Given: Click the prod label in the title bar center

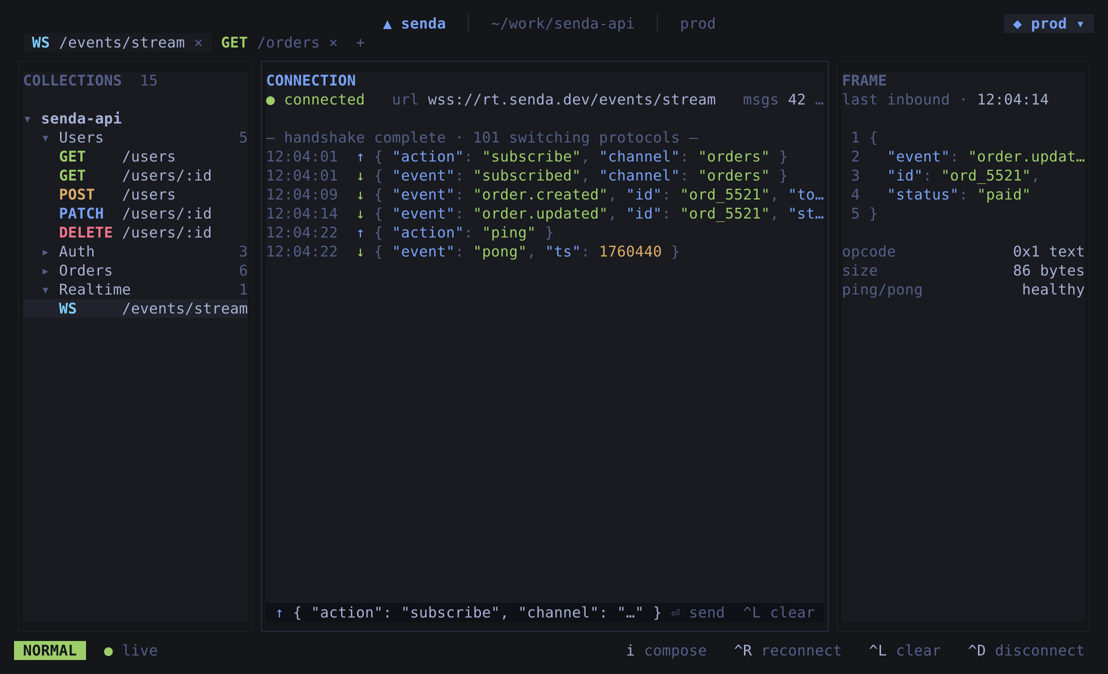Looking at the screenshot, I should (x=697, y=23).
